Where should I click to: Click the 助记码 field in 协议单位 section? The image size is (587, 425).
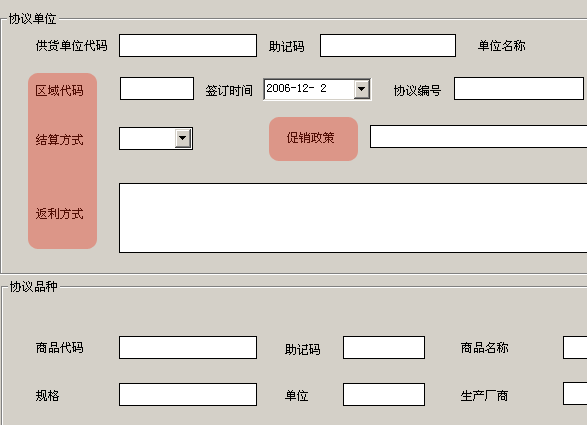pos(388,46)
